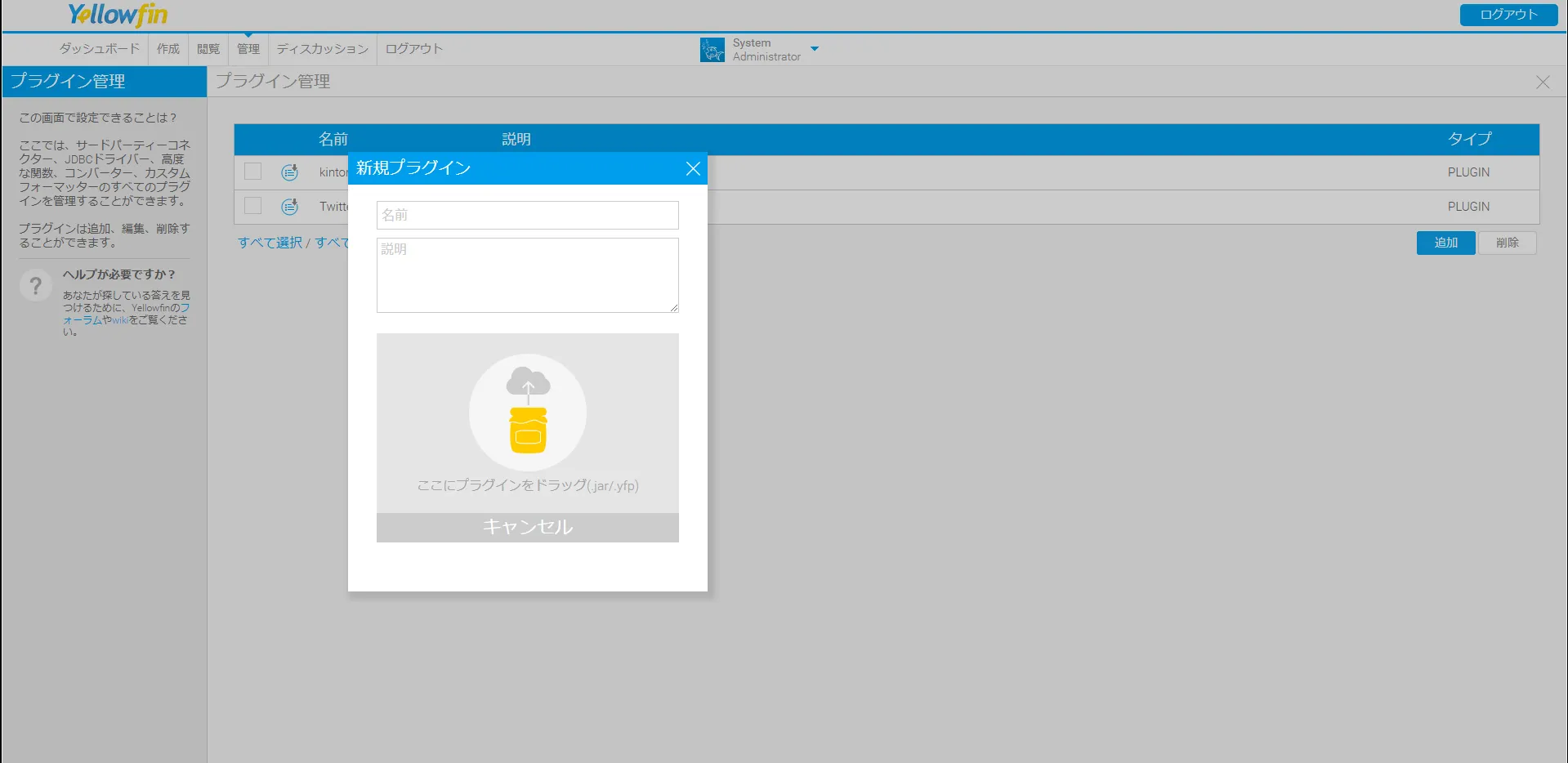Click the Twitter plugin row icon
This screenshot has width=1568, height=763.
pos(290,207)
